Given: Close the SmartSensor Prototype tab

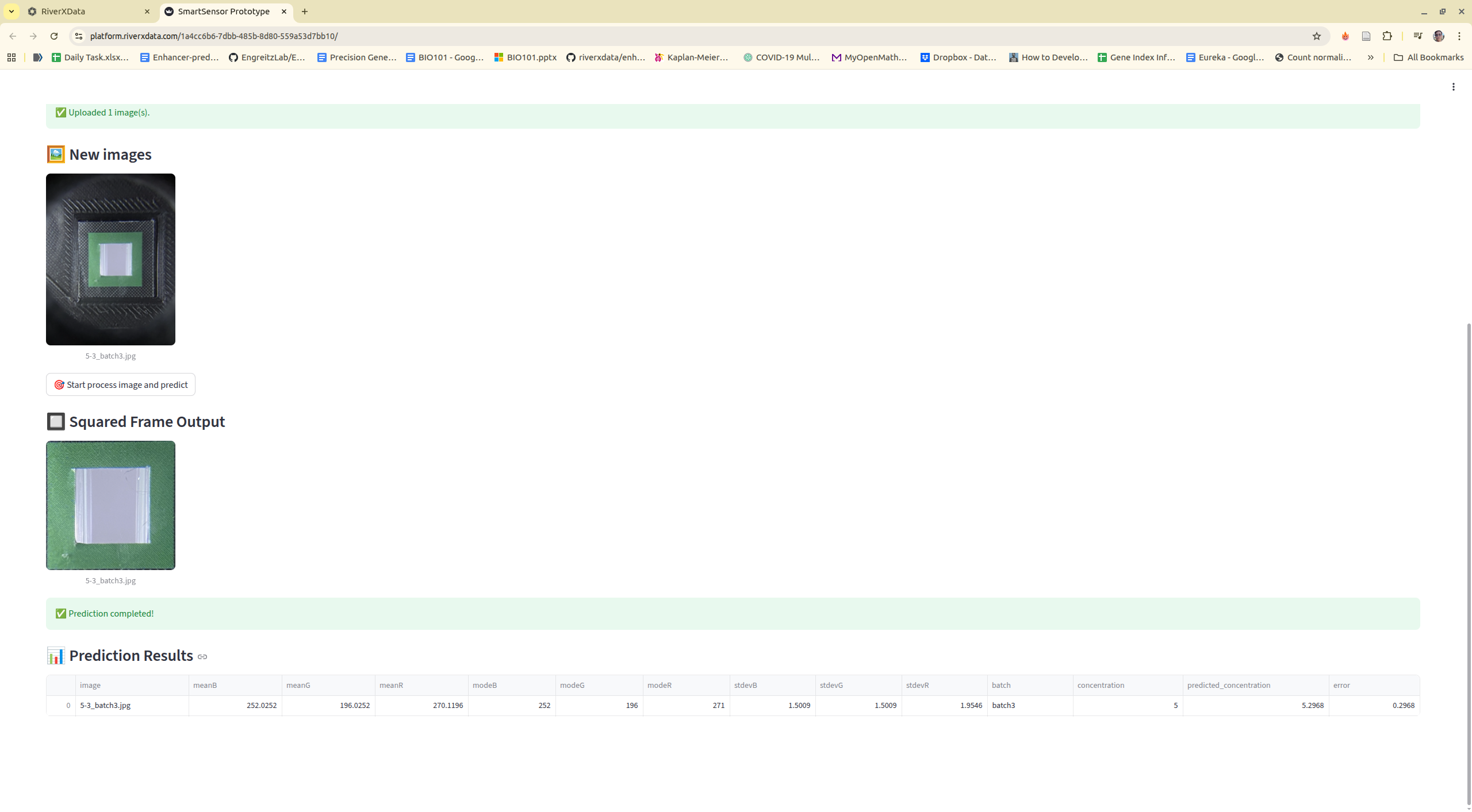Looking at the screenshot, I should tap(284, 11).
